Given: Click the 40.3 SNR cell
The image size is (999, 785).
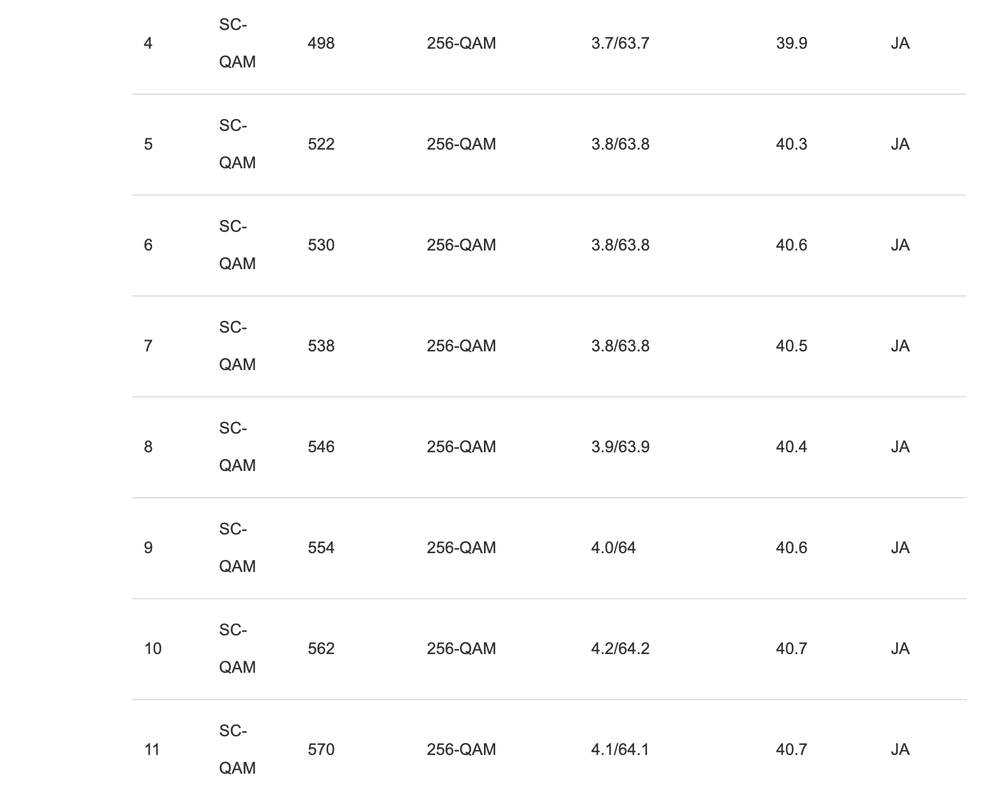Looking at the screenshot, I should 791,145.
